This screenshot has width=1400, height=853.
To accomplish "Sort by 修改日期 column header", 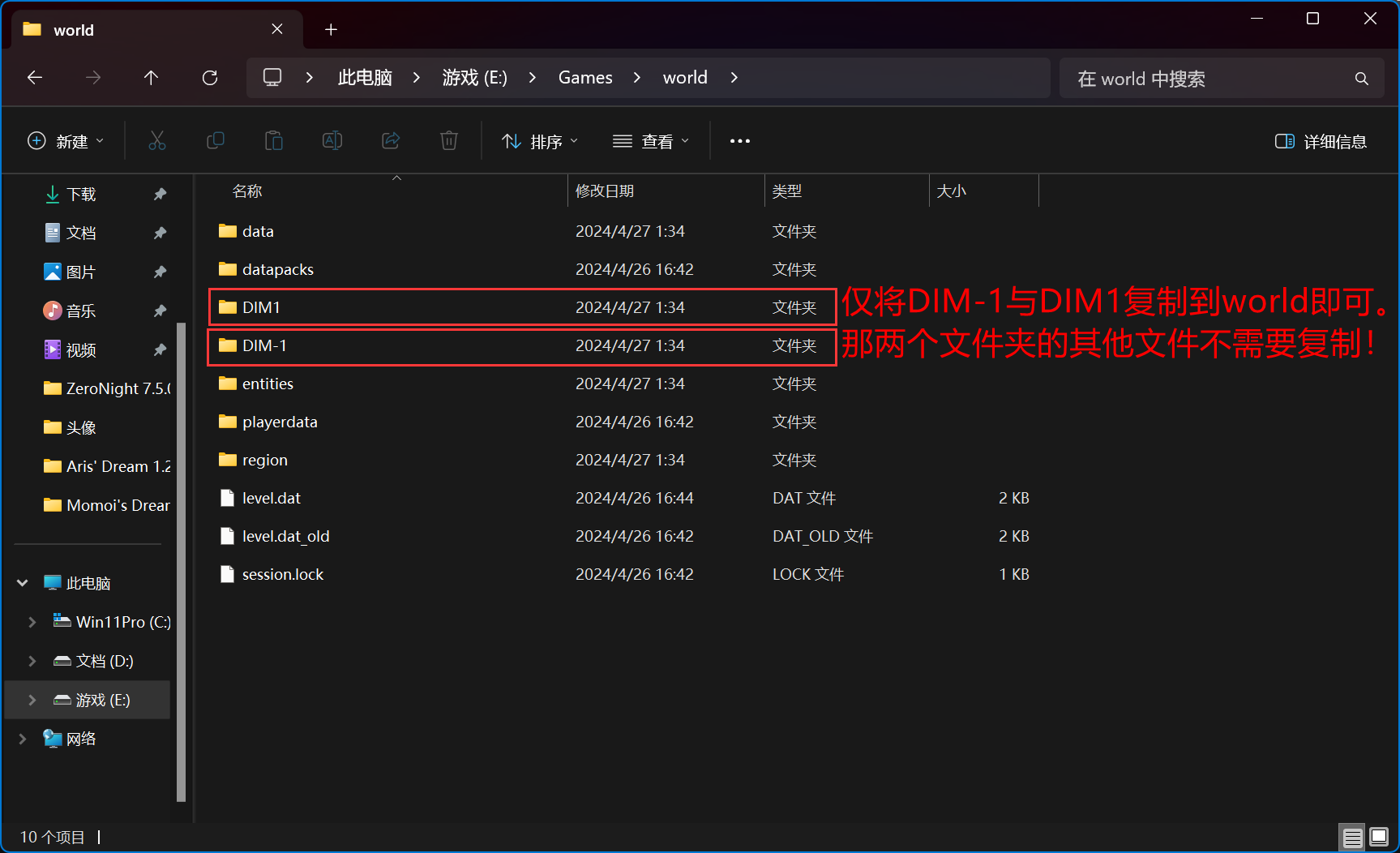I will (666, 191).
